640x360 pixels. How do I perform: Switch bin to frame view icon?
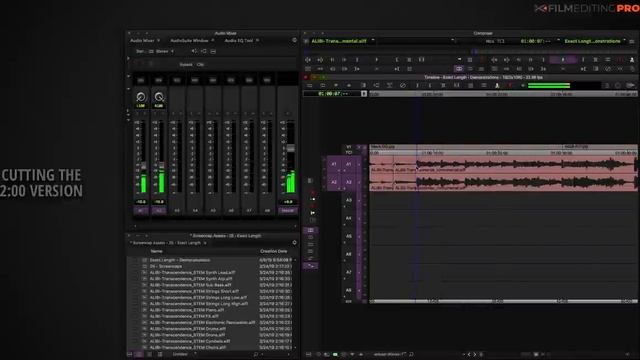coord(149,354)
